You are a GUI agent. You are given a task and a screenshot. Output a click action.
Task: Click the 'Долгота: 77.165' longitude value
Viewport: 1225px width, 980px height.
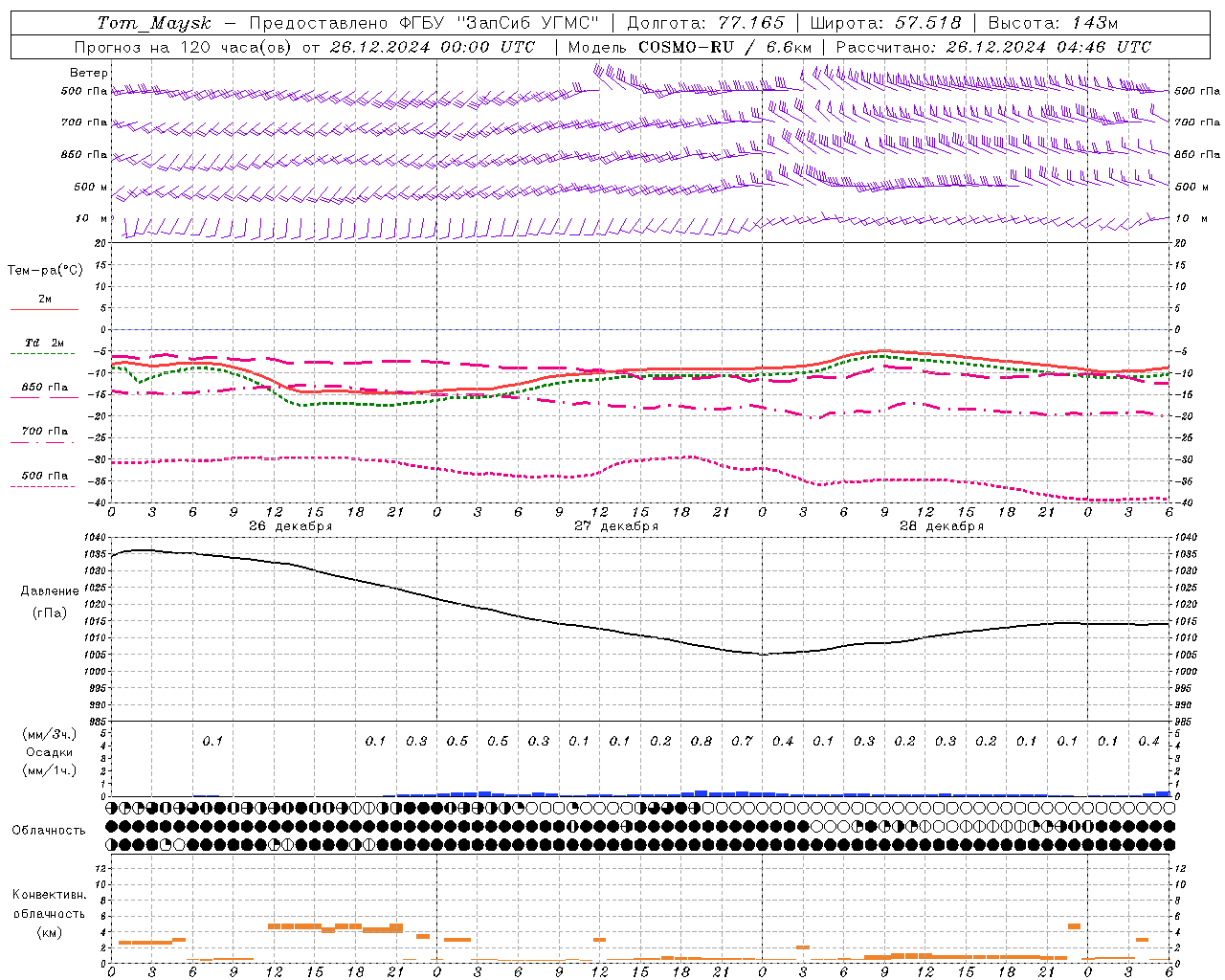click(x=705, y=23)
